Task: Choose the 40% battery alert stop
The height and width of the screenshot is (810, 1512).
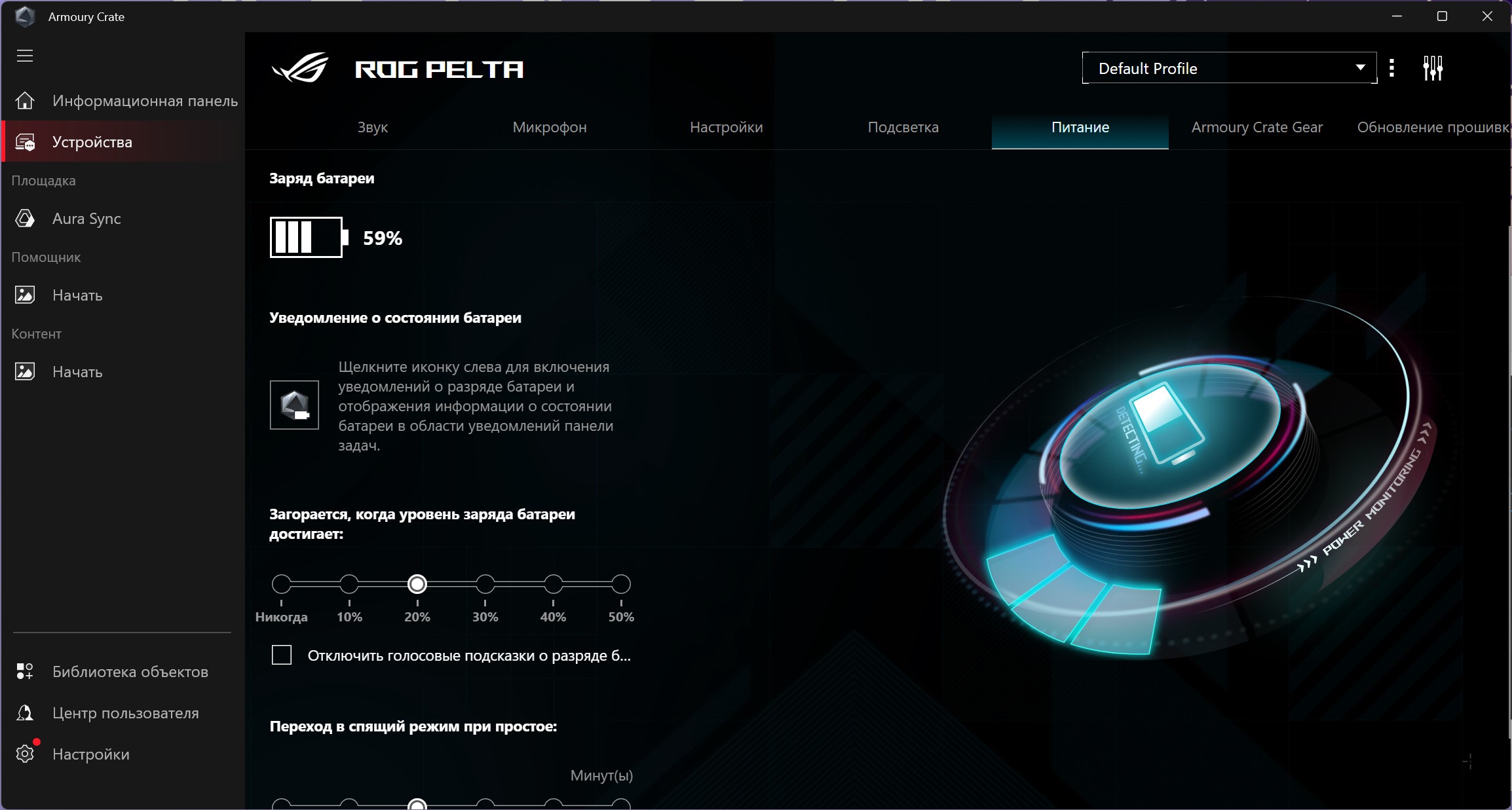Action: [x=554, y=583]
